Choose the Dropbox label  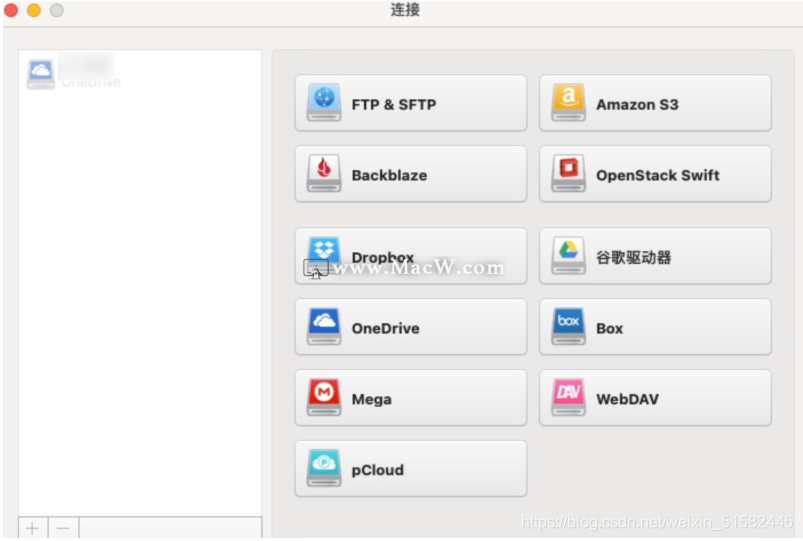click(x=383, y=257)
